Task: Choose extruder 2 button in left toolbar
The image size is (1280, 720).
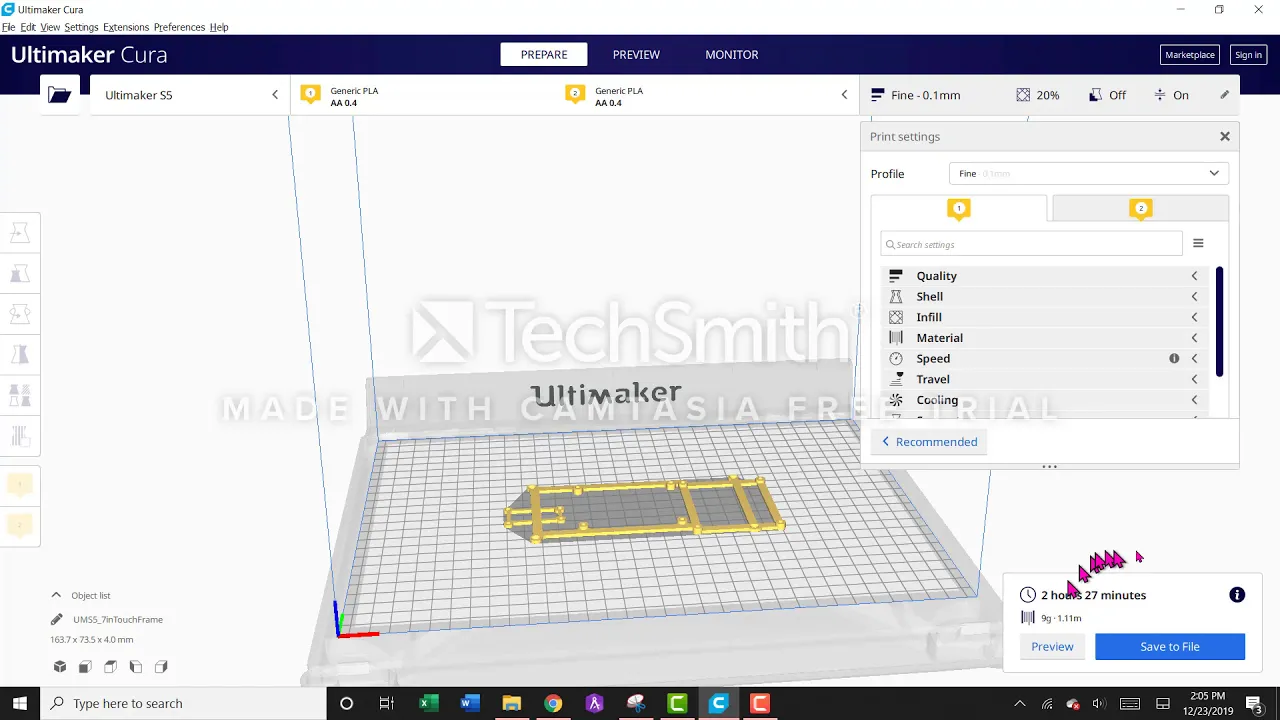Action: coord(20,525)
